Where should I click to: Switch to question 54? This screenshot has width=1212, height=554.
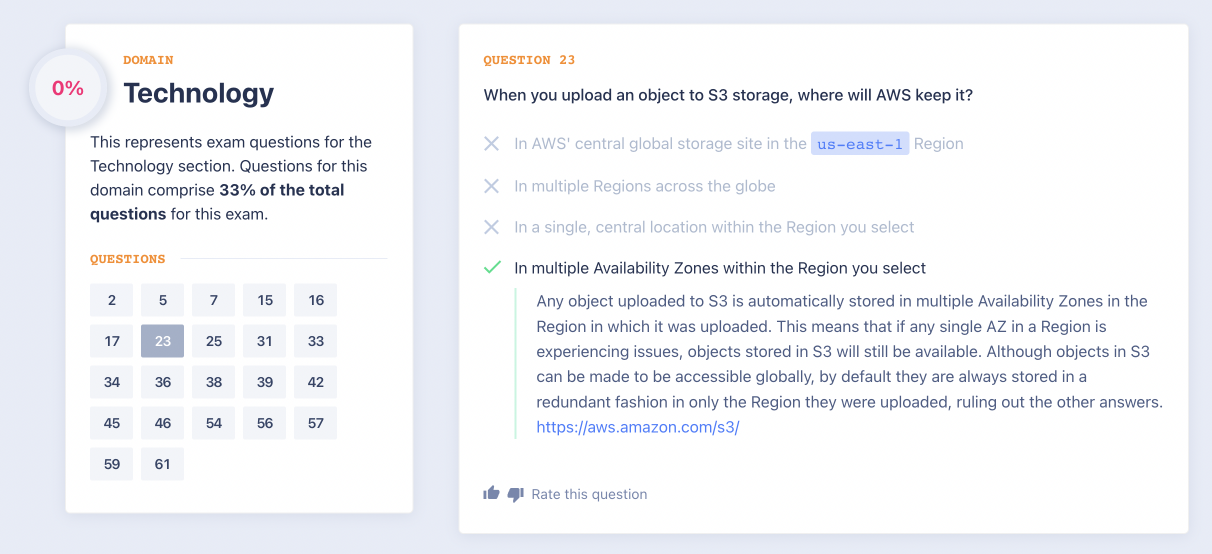214,423
